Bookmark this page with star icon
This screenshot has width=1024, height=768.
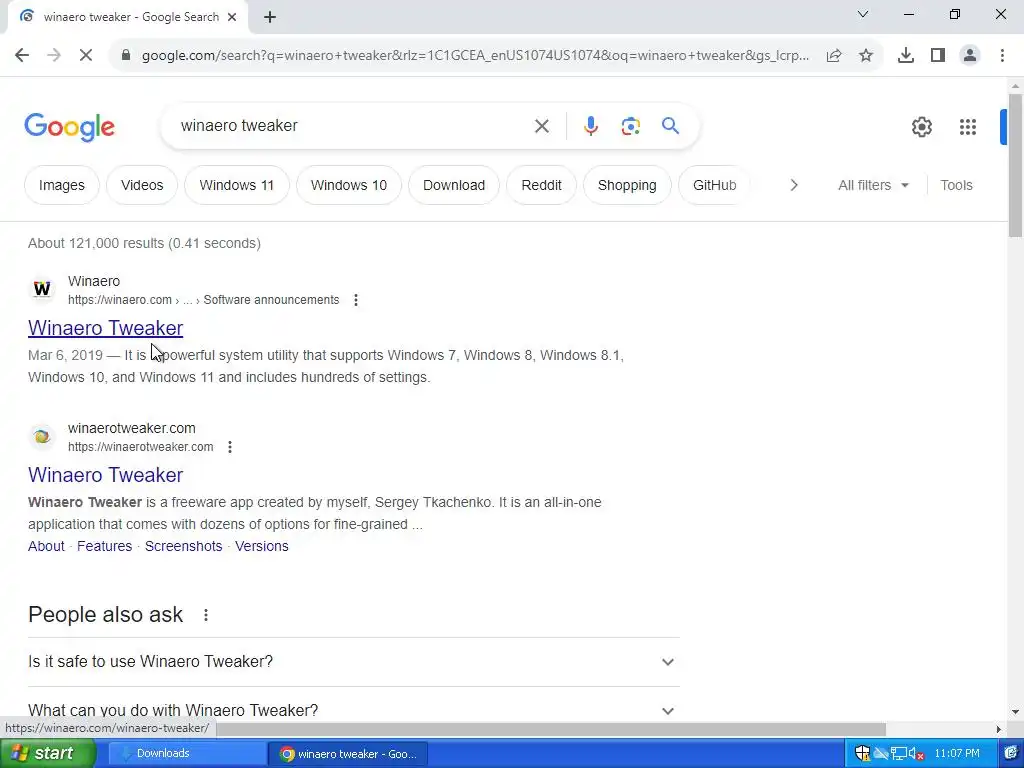point(865,56)
